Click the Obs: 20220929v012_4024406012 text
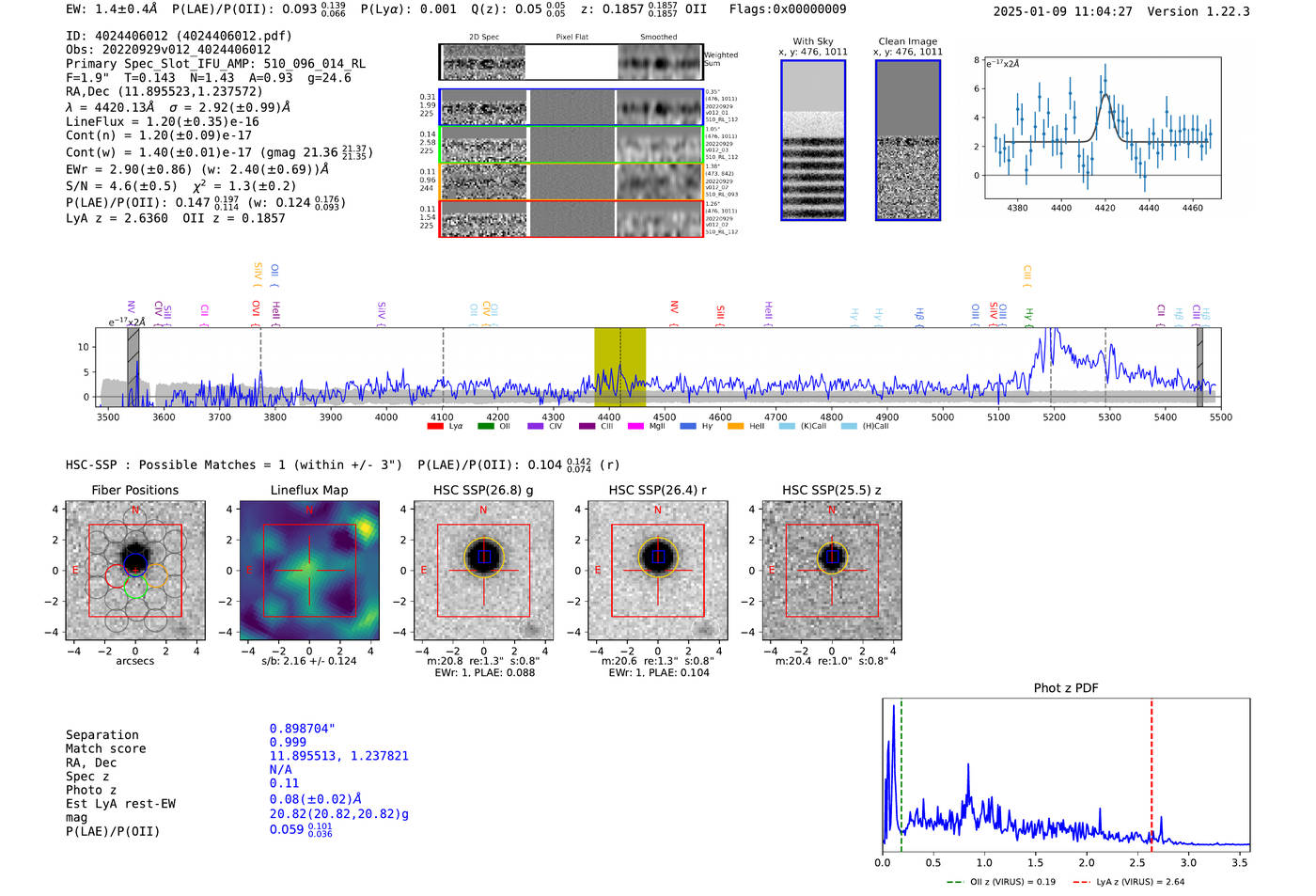The width and height of the screenshot is (1316, 896). click(x=168, y=50)
